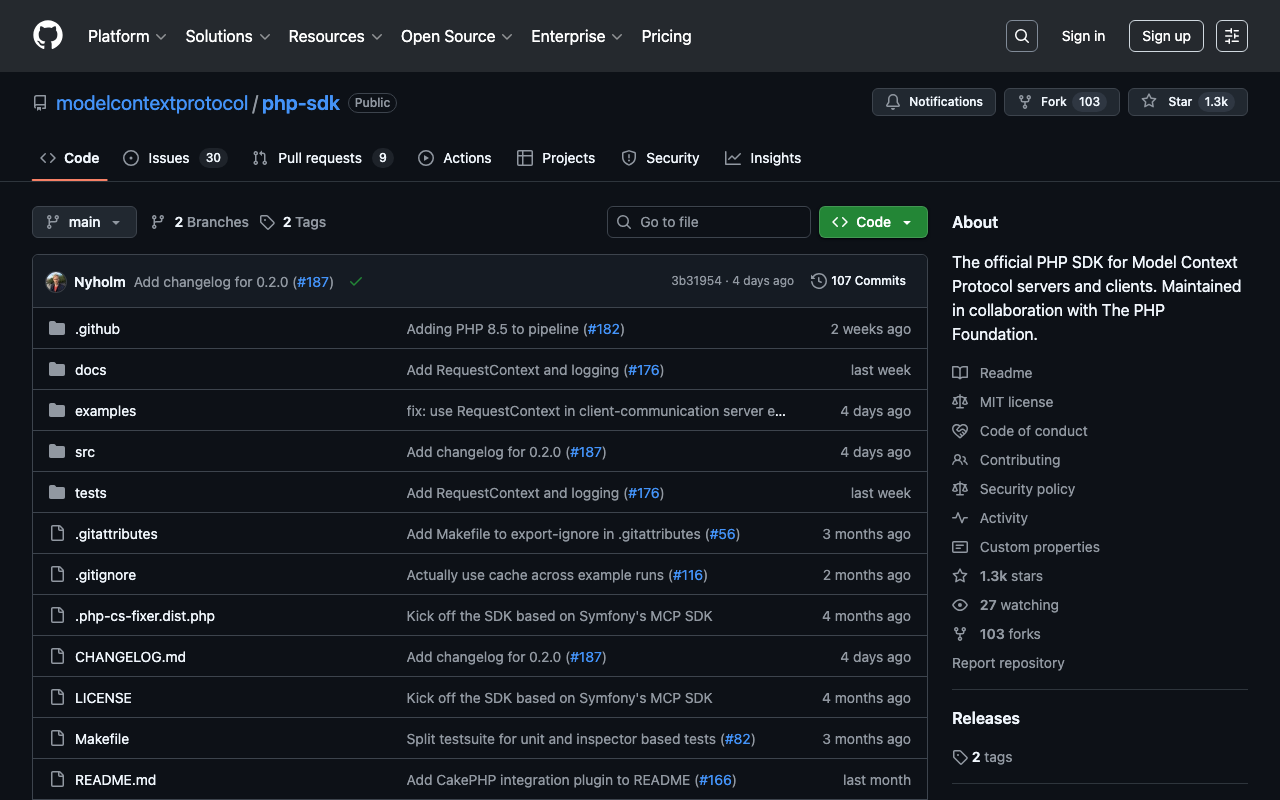Open the MIT license link

(1015, 402)
